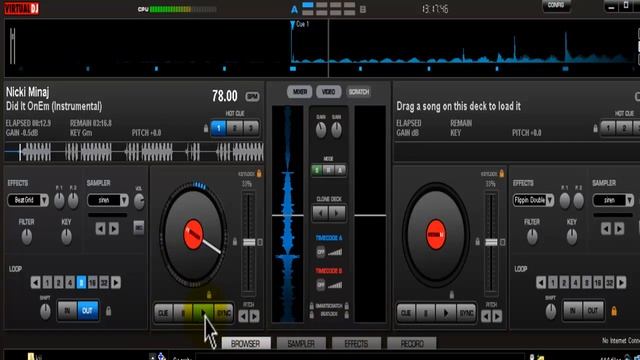Click the P.1 effect knob on left deck
This screenshot has width=640, height=360.
59,201
